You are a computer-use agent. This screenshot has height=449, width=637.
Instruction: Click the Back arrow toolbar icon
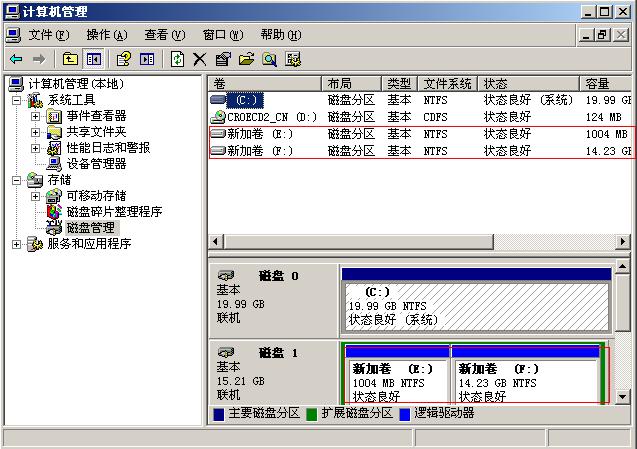tap(16, 59)
